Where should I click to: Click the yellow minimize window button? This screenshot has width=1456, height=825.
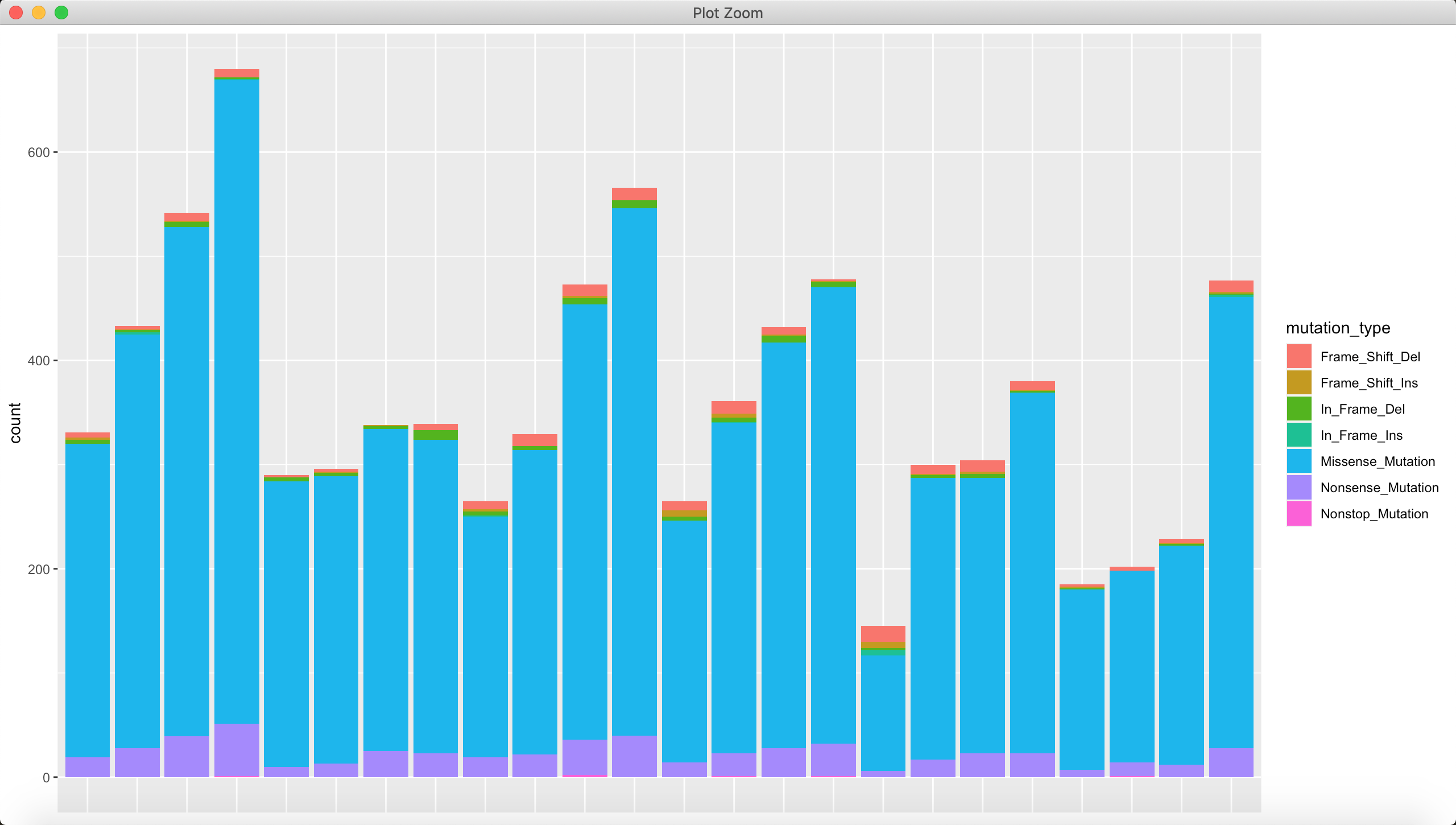click(39, 13)
